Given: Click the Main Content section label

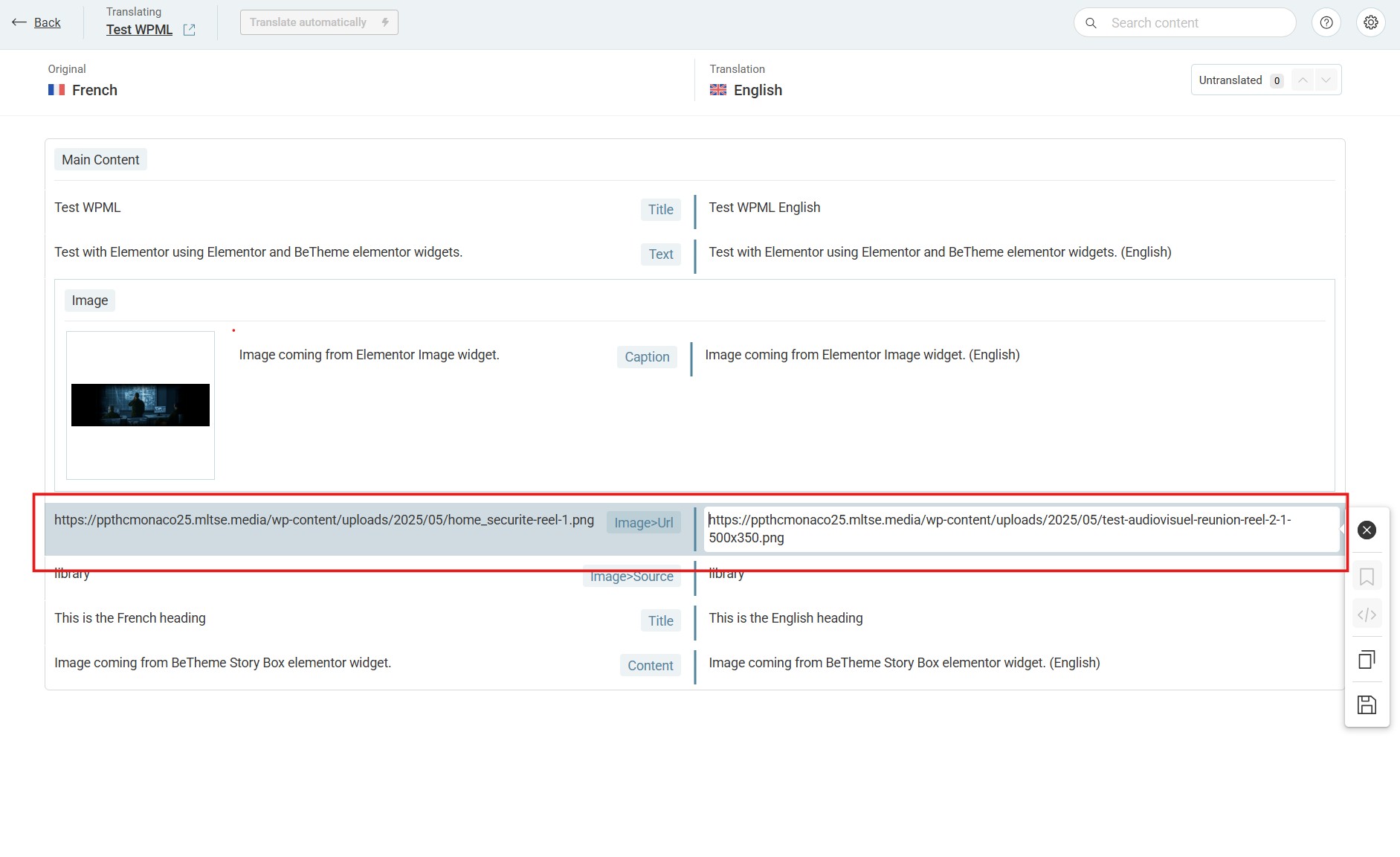Looking at the screenshot, I should (x=100, y=160).
